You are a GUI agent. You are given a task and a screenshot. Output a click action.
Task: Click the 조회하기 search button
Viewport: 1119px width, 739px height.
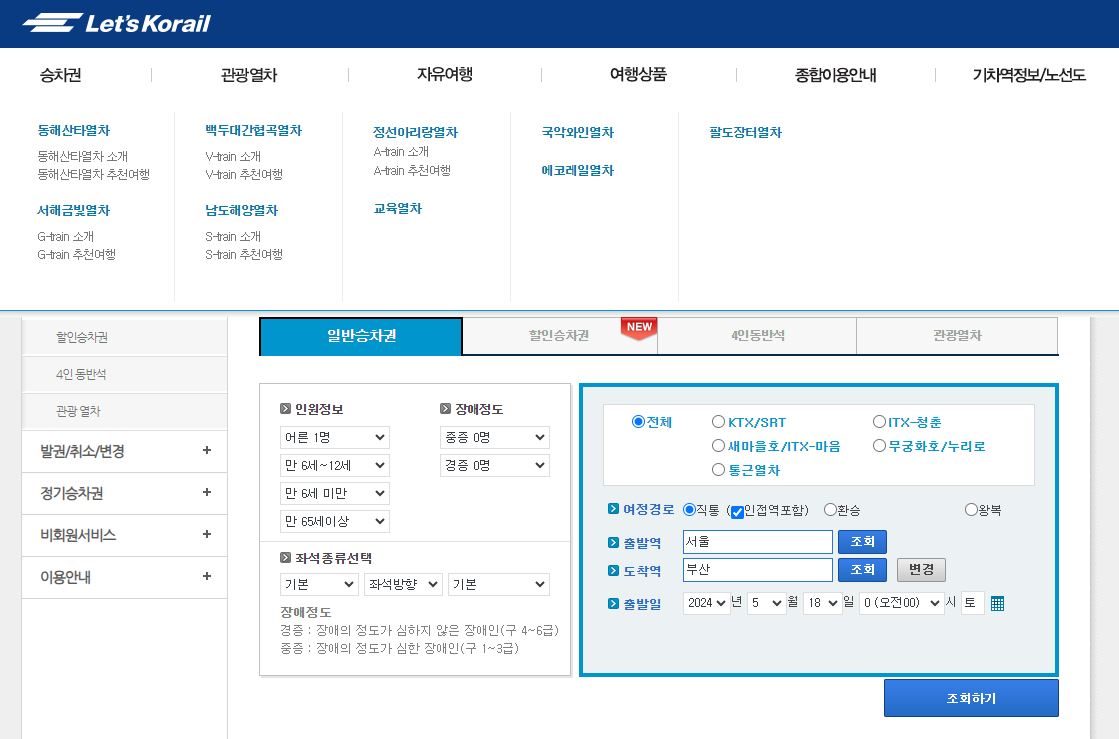pos(971,698)
